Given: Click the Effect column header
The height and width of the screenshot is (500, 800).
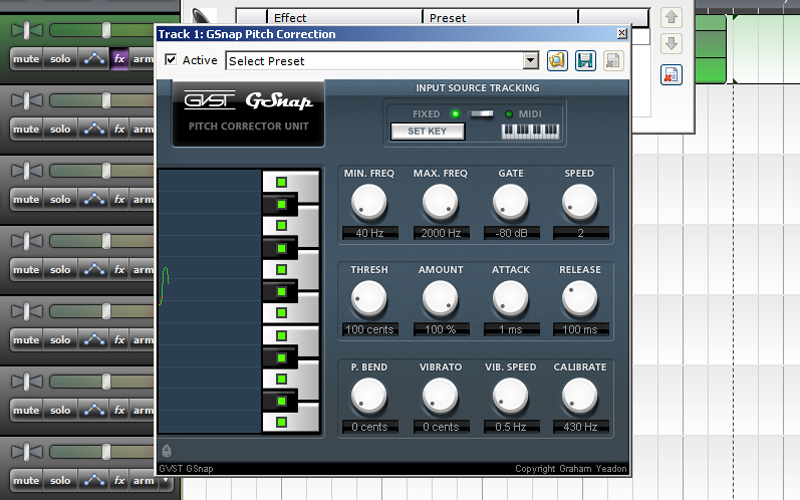Looking at the screenshot, I should coord(344,18).
